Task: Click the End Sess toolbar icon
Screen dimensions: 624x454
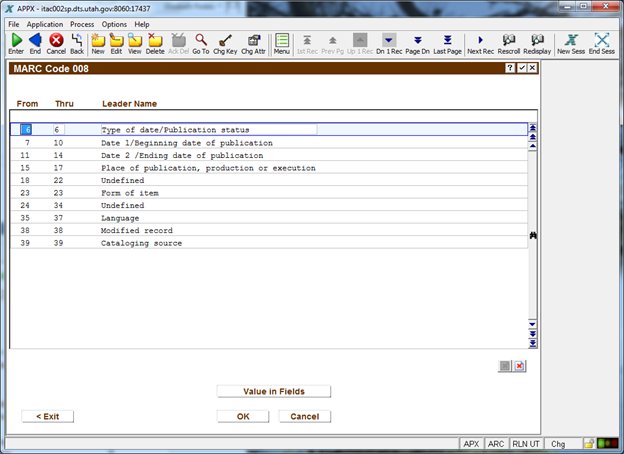Action: pos(602,43)
